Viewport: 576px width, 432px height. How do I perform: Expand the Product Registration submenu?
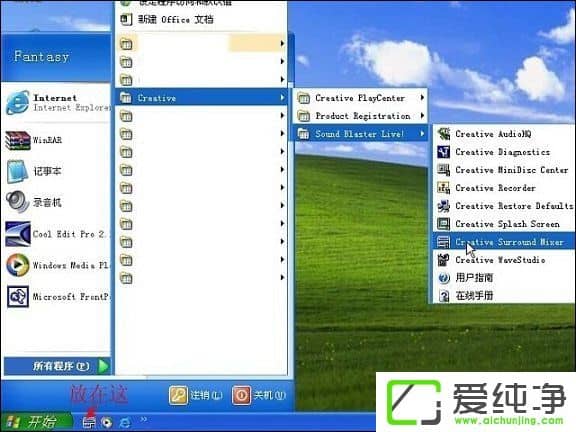[x=361, y=116]
